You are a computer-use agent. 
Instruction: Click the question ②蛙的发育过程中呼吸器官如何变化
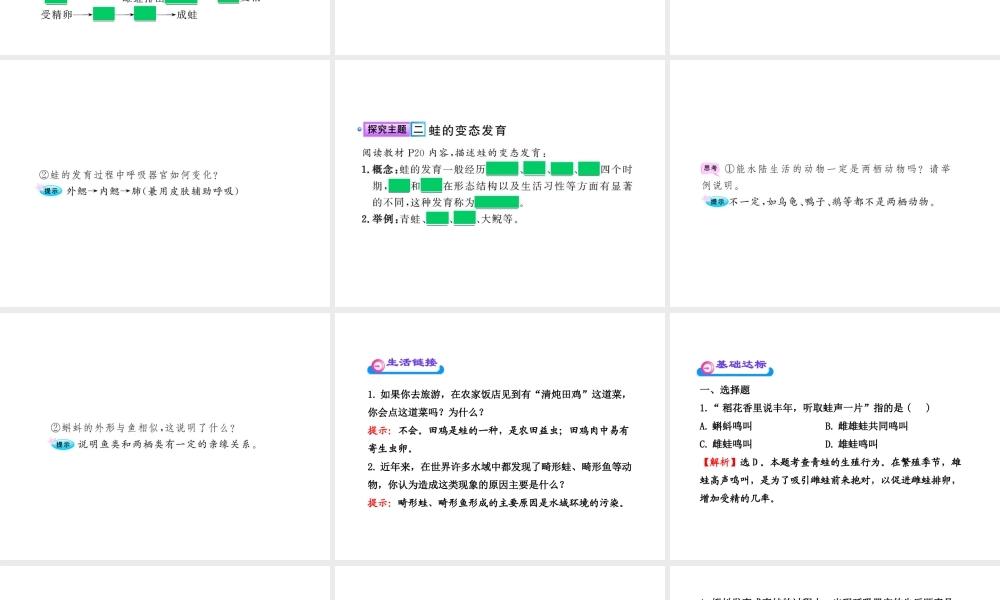tap(129, 175)
